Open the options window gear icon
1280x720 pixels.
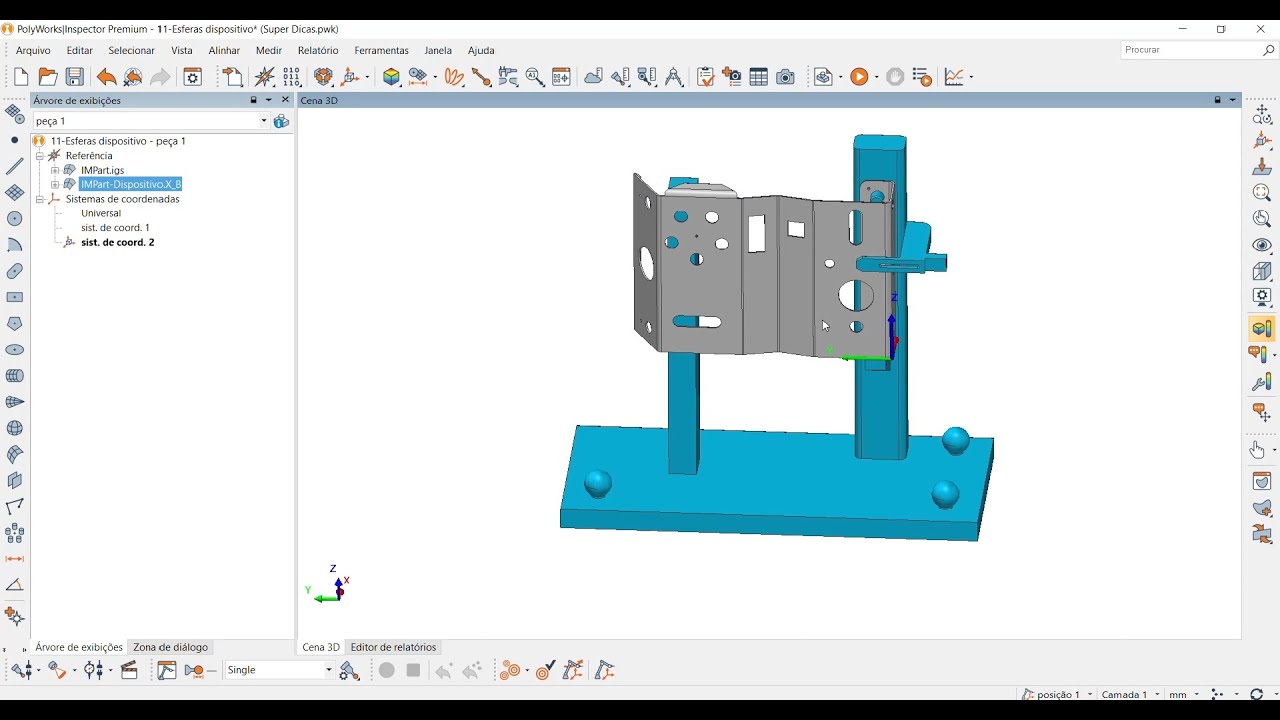coord(193,77)
